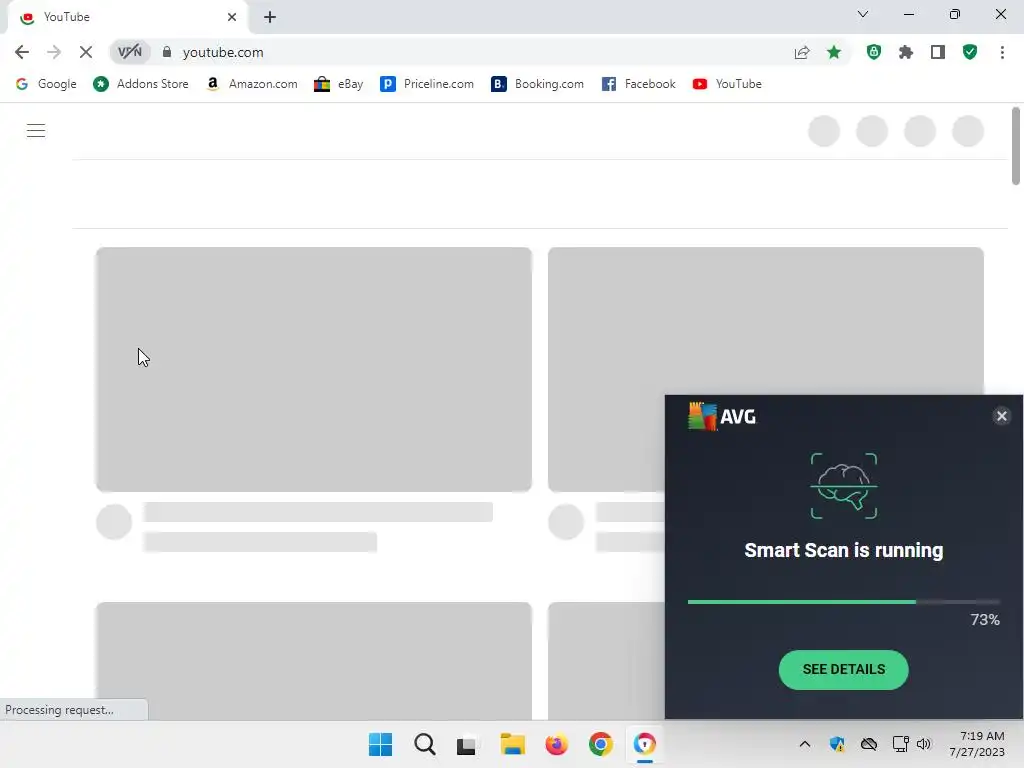Launch Google Chrome from taskbar

pos(601,744)
